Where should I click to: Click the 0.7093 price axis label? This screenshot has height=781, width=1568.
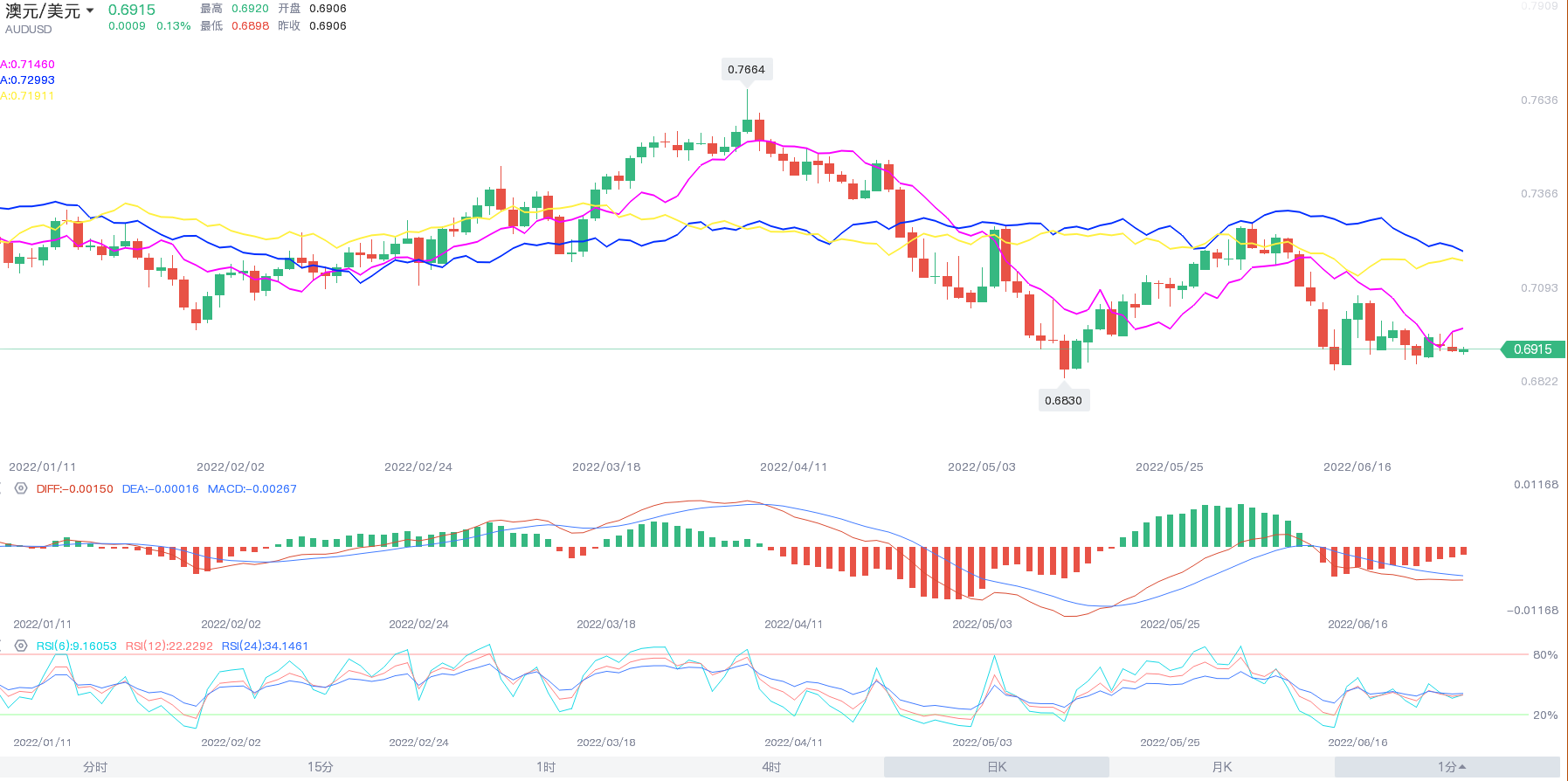(1539, 288)
